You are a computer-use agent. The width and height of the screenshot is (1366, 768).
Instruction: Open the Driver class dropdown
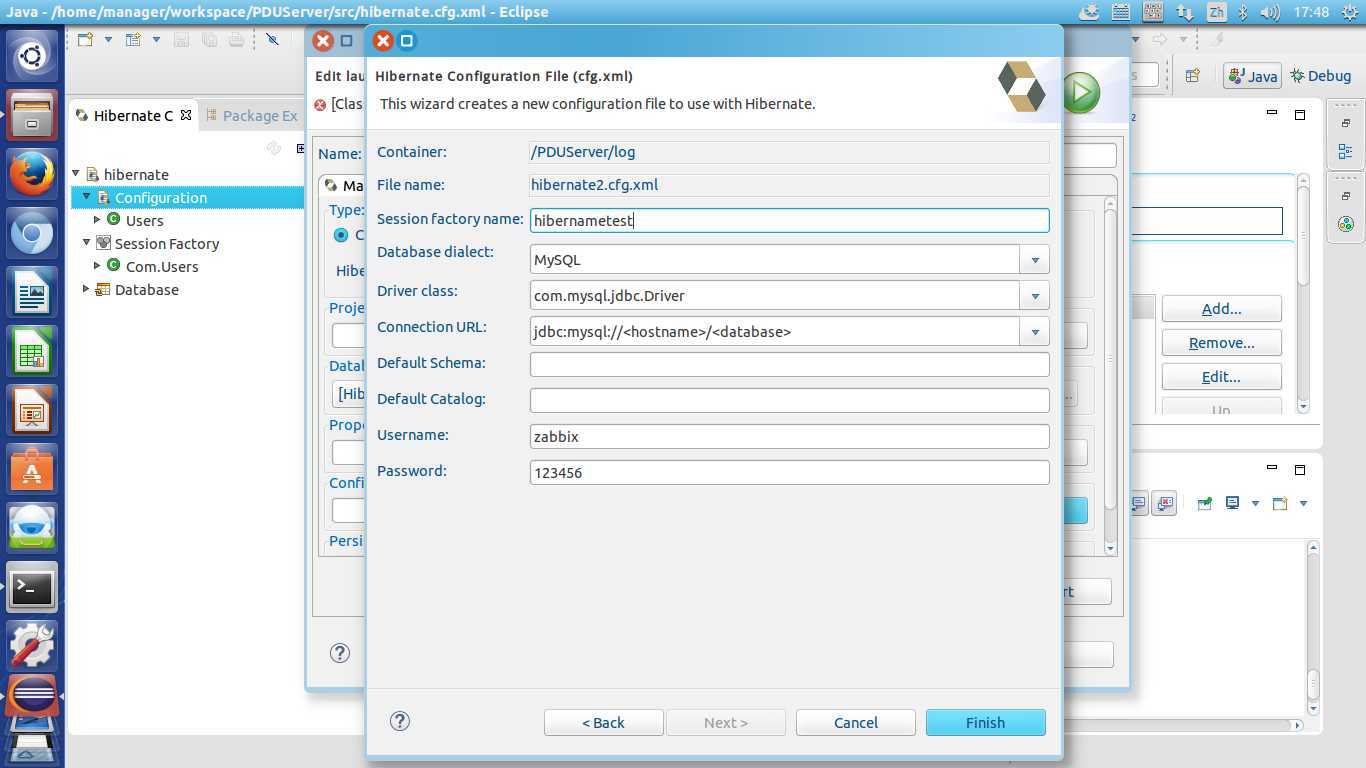1035,296
